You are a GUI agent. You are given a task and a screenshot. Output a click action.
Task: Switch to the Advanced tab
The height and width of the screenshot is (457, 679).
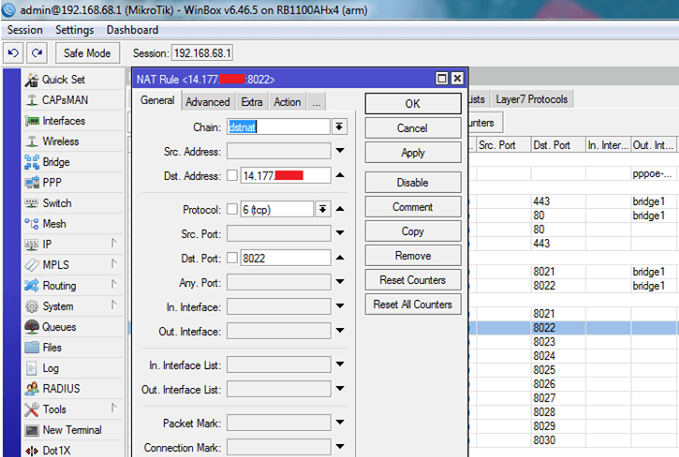207,102
